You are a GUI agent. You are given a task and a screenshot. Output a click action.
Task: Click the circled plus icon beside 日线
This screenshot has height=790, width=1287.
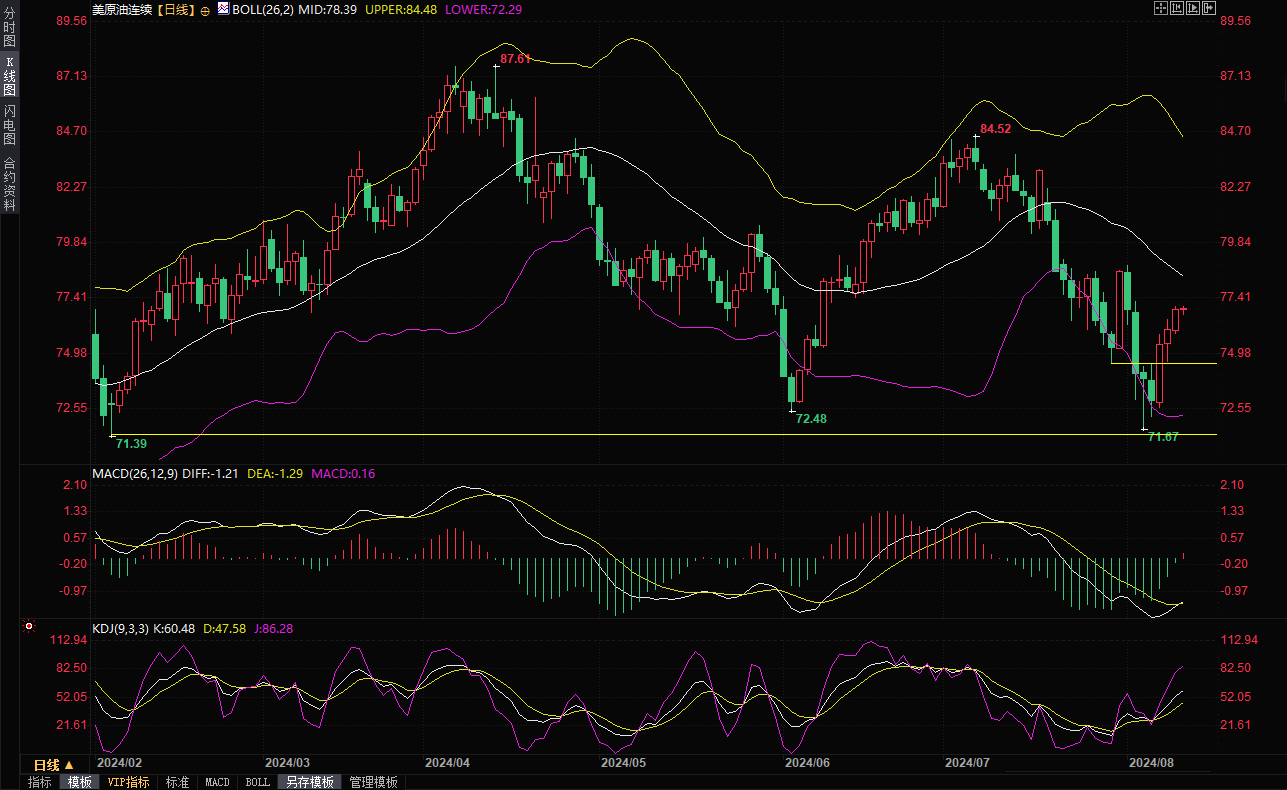[x=206, y=9]
